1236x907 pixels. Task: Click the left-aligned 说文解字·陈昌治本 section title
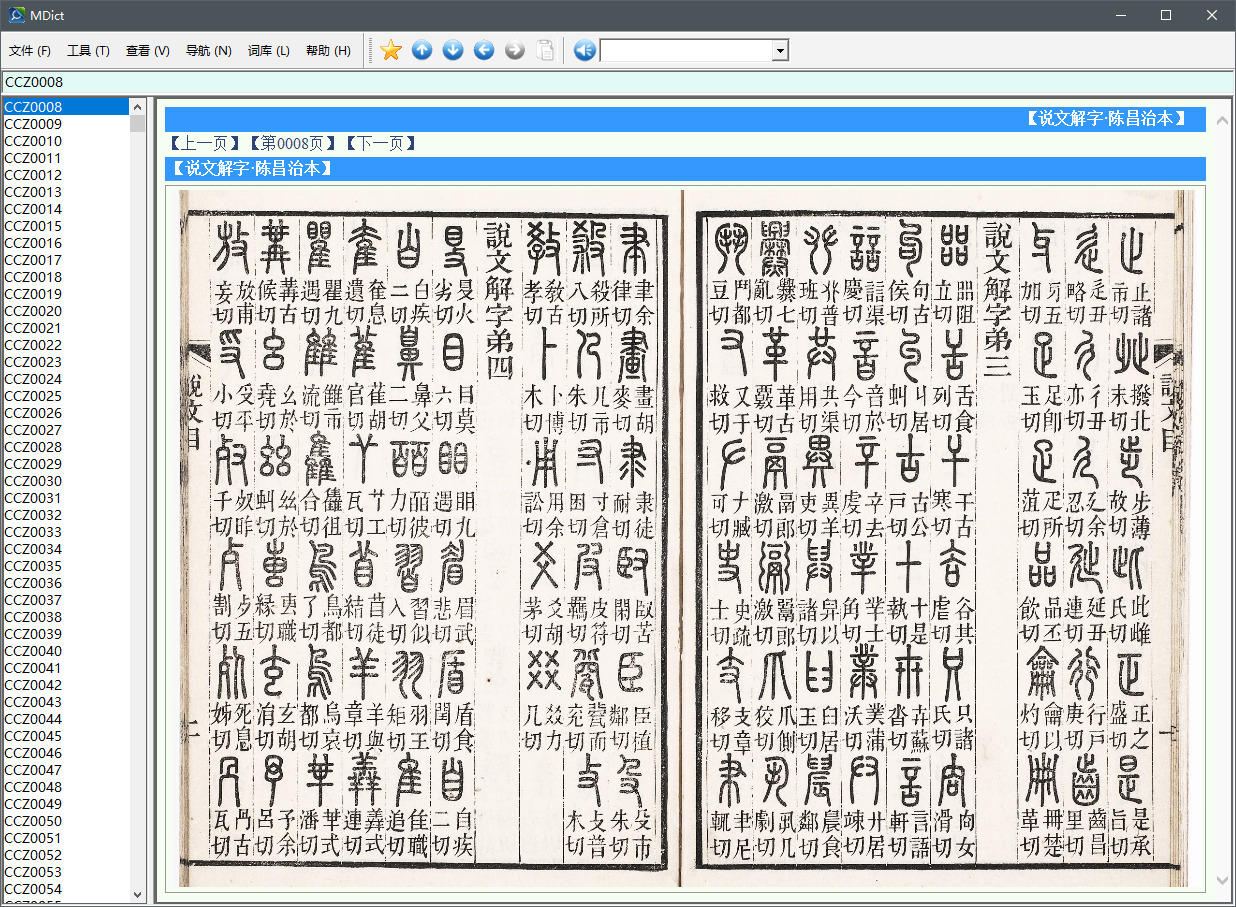(252, 168)
